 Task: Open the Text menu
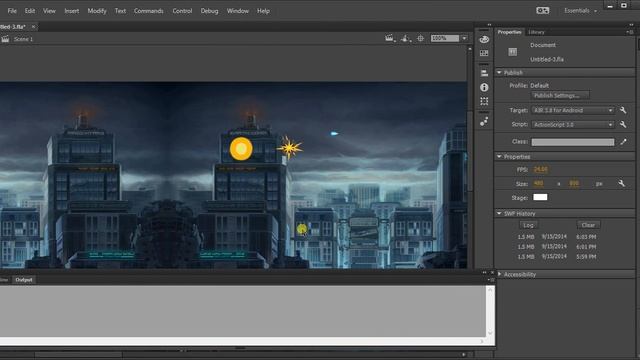(120, 11)
